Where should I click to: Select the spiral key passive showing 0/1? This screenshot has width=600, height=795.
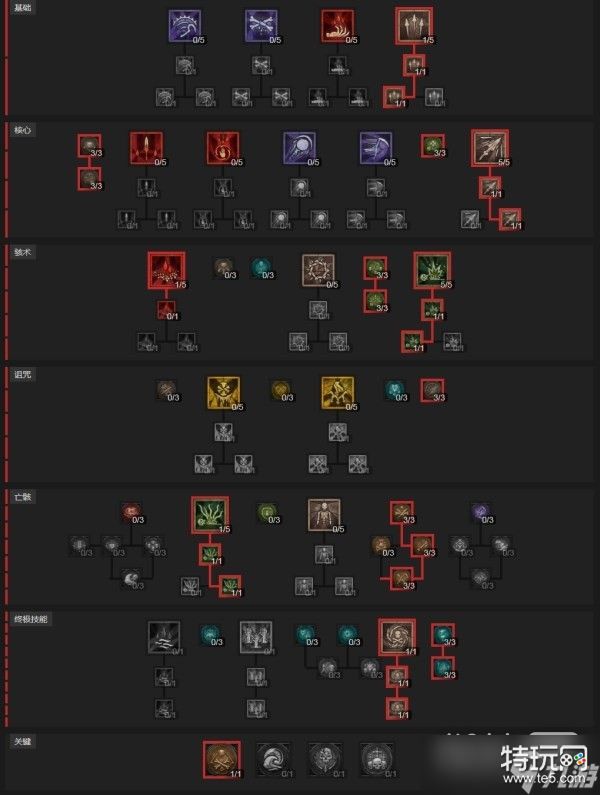(273, 760)
